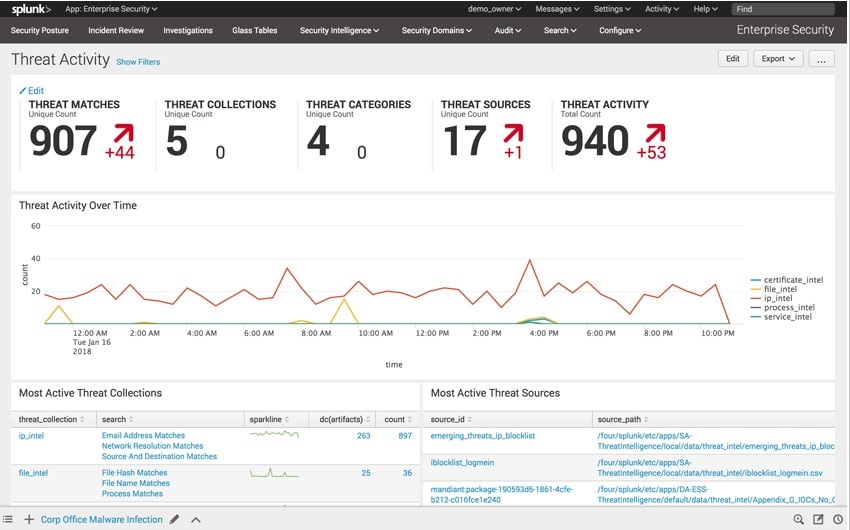Open the list icon in bottom bar

click(8, 519)
